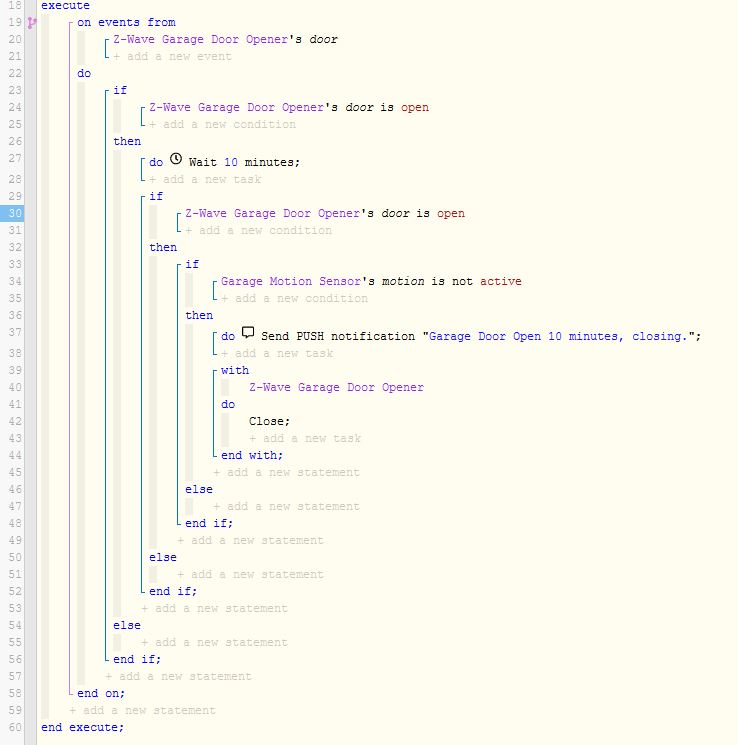
Task: Click highlighted line number 30 in gutter
Action: [x=12, y=213]
